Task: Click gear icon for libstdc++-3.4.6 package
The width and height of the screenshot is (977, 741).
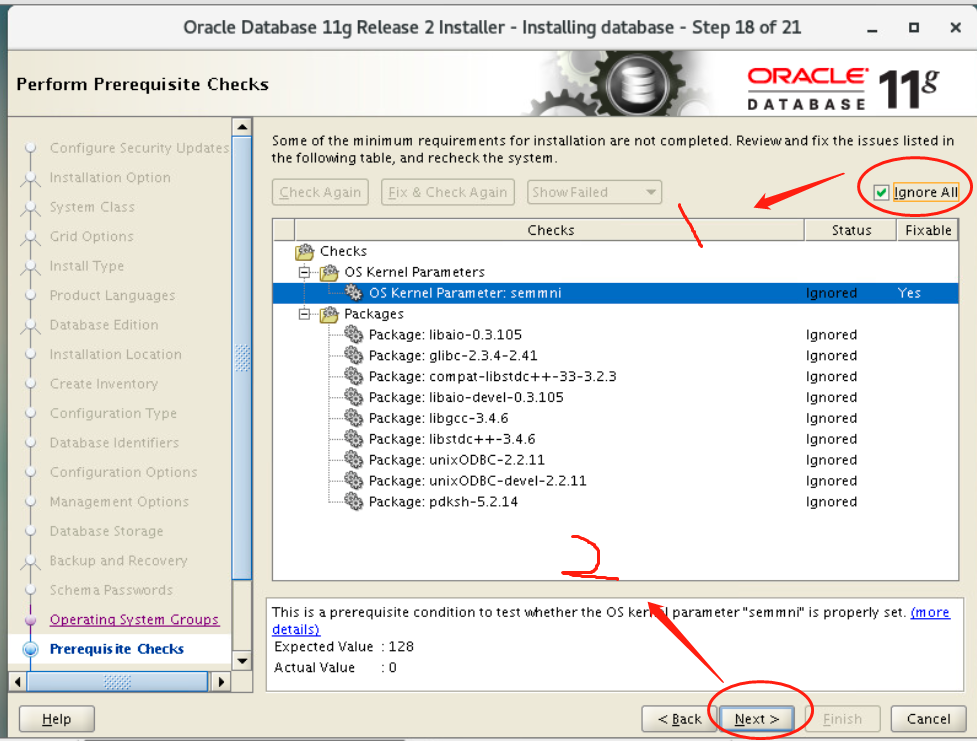Action: (353, 439)
